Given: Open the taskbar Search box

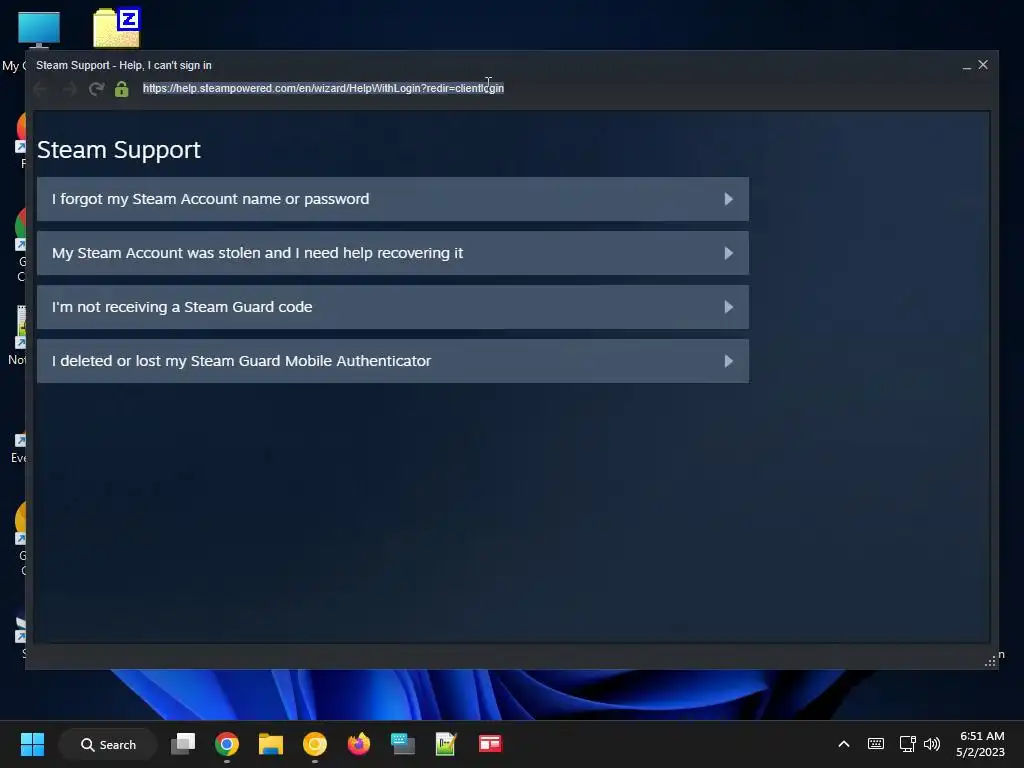Looking at the screenshot, I should pyautogui.click(x=108, y=744).
